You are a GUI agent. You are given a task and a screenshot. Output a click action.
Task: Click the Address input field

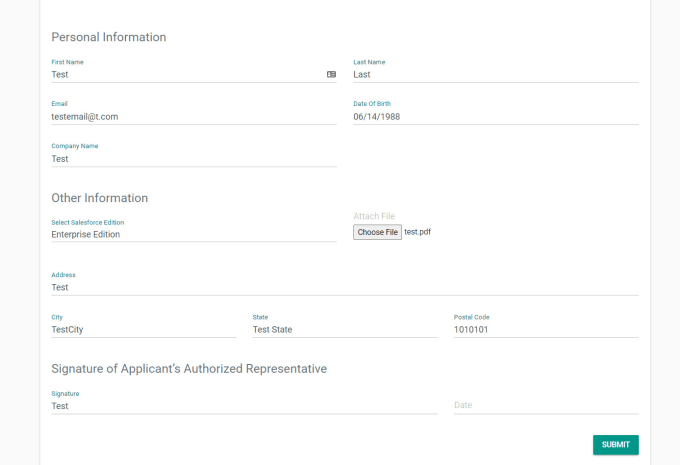tap(345, 287)
